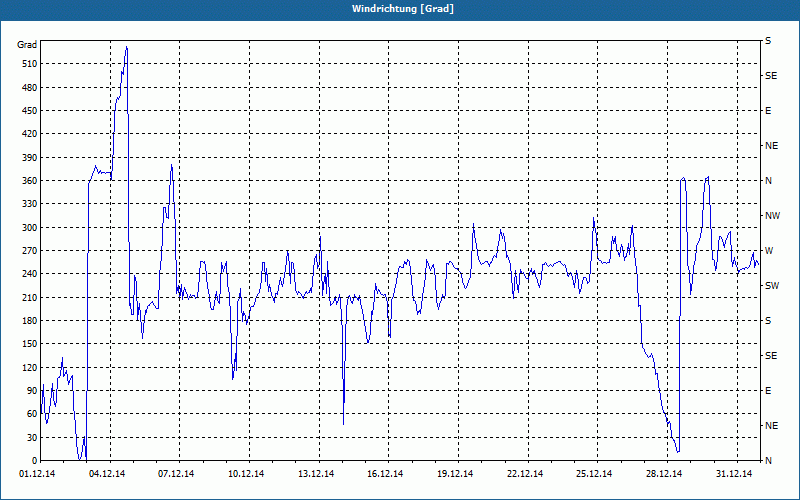The height and width of the screenshot is (500, 800).
Task: Select the 210 tick label on the left axis
Action: point(31,297)
